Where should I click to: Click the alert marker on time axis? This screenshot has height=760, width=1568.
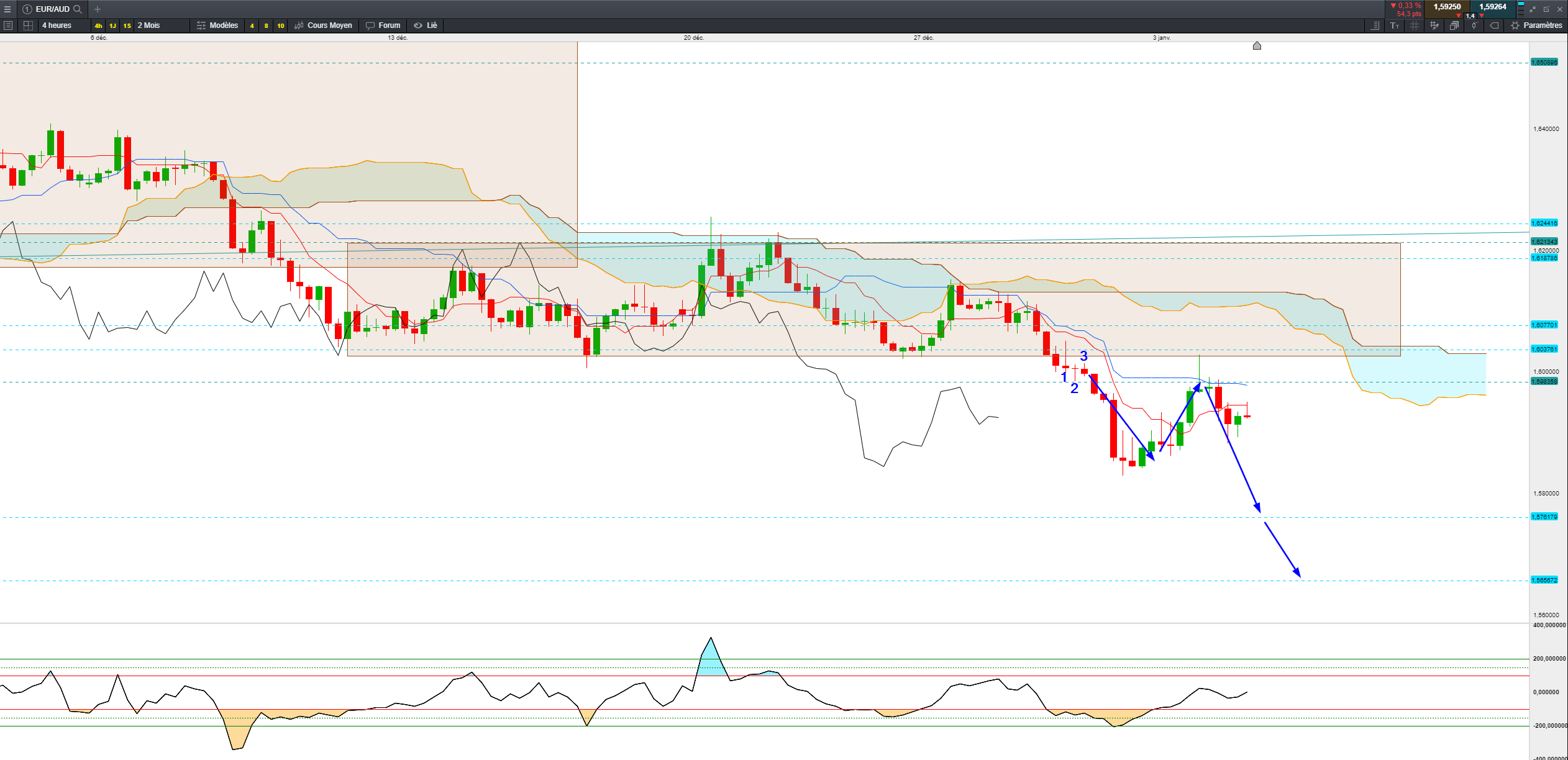tap(1257, 45)
